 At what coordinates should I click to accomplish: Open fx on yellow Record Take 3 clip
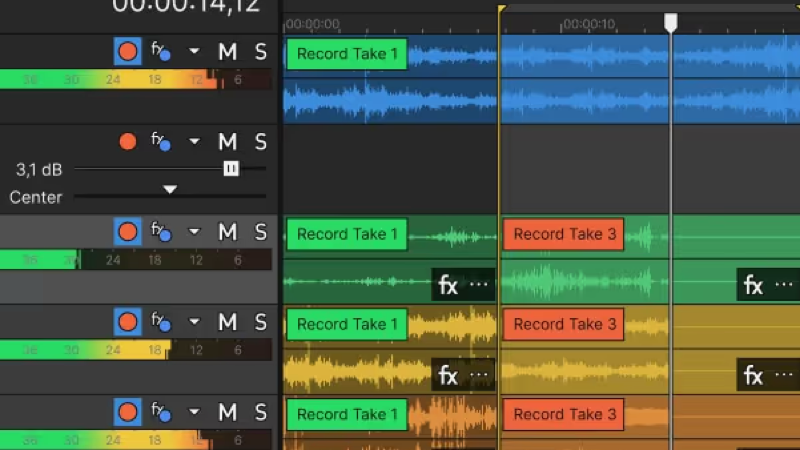point(753,376)
